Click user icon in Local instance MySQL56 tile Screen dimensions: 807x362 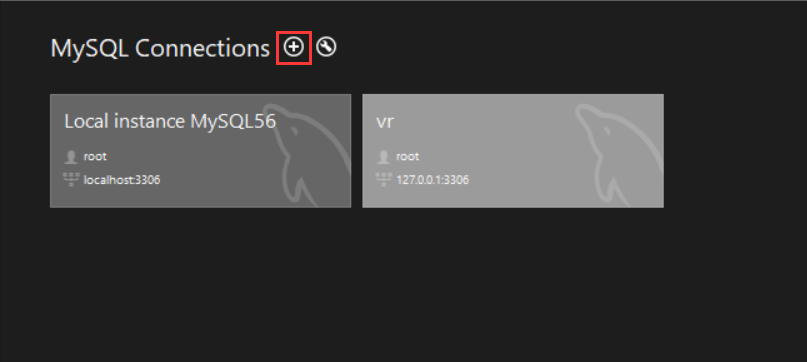tap(71, 157)
